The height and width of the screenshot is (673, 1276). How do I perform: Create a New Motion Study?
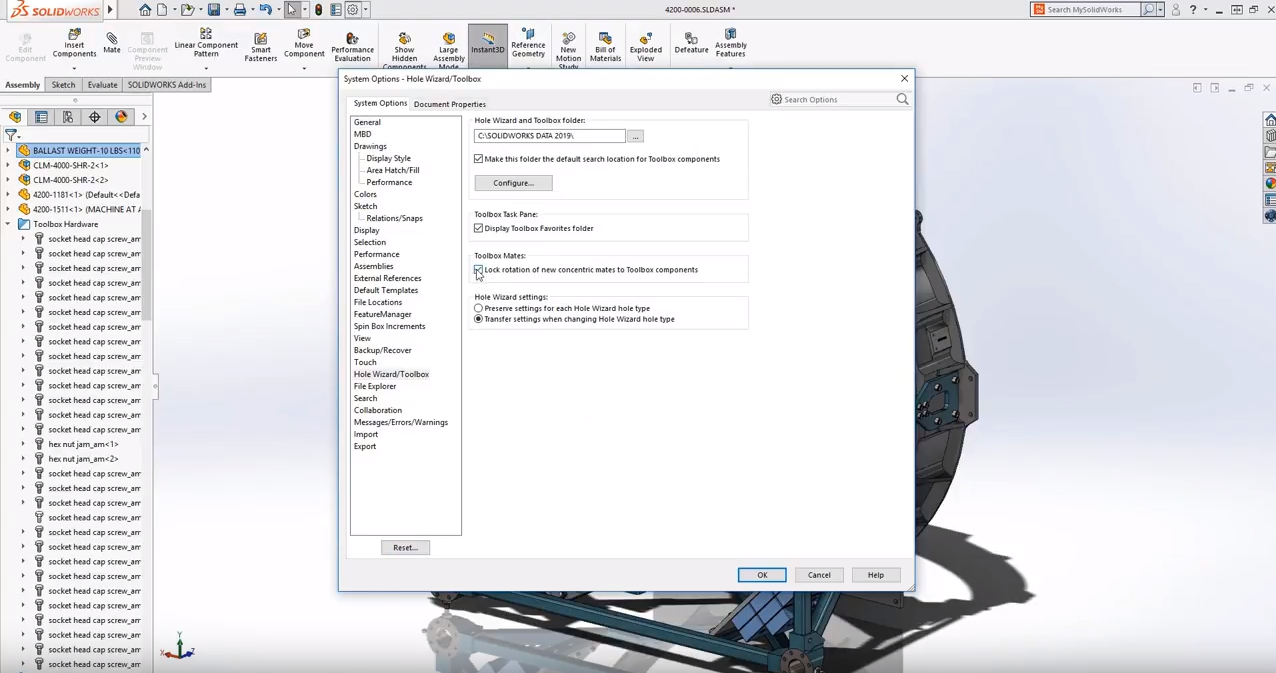tap(568, 52)
